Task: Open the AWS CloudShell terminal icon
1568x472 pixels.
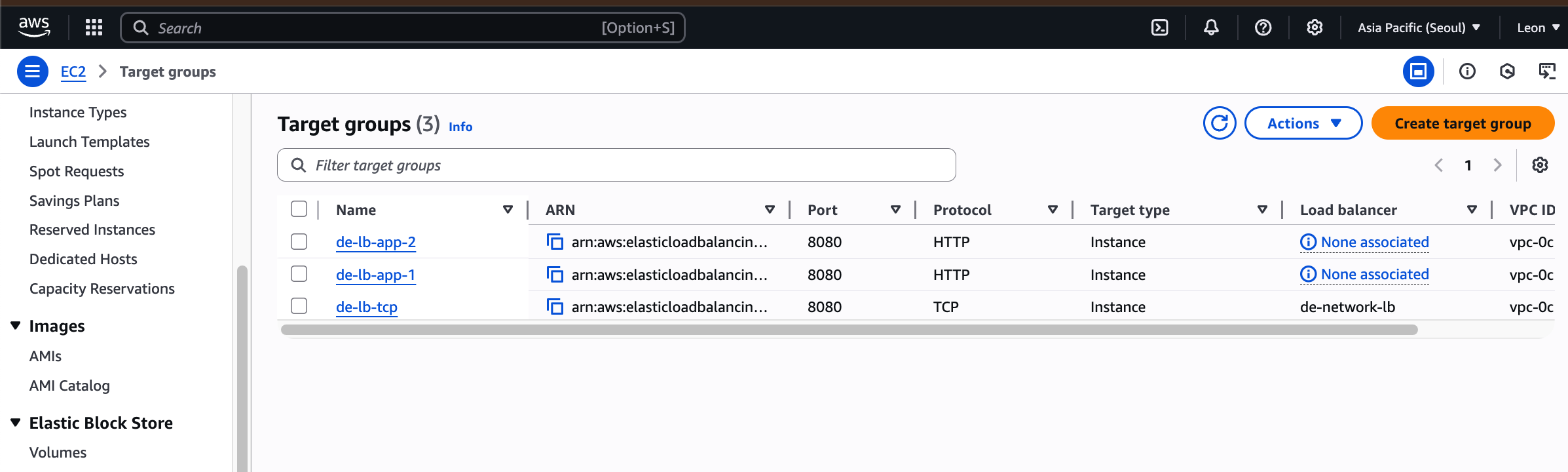Action: (1159, 28)
